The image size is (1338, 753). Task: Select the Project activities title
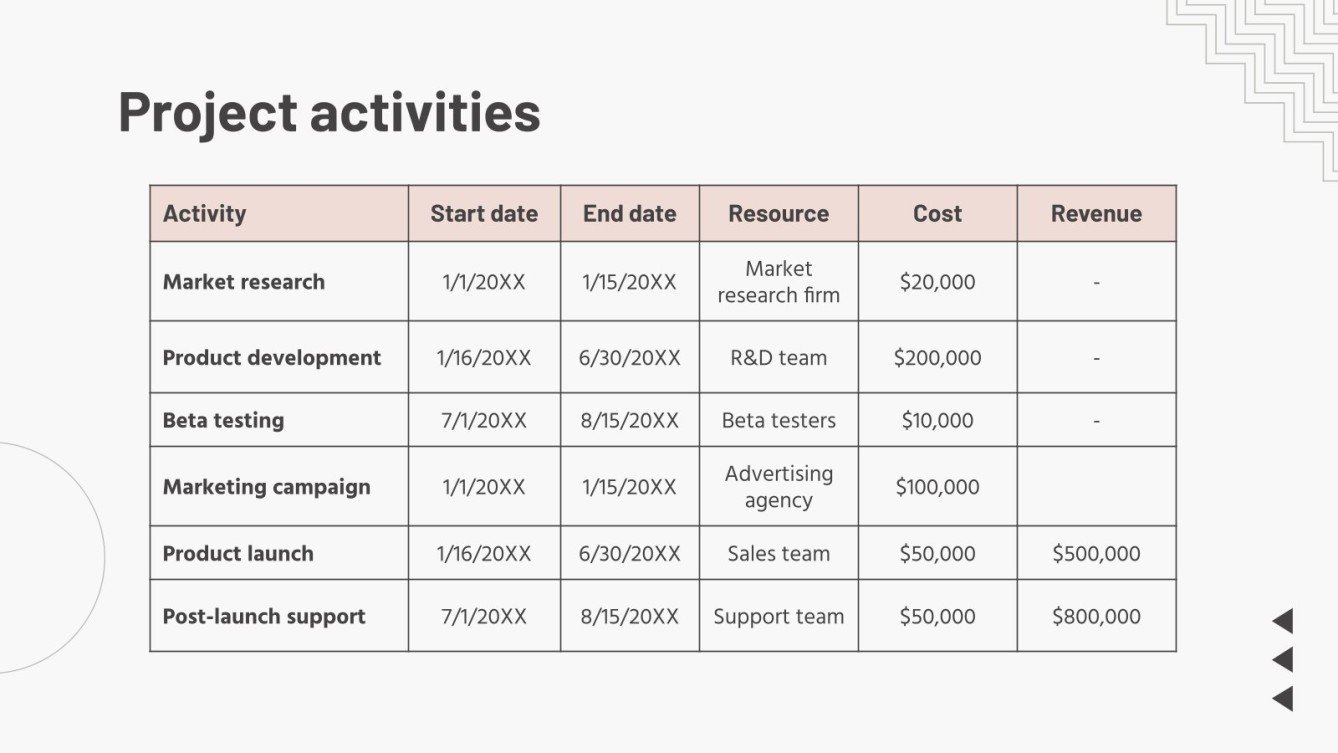click(x=329, y=111)
